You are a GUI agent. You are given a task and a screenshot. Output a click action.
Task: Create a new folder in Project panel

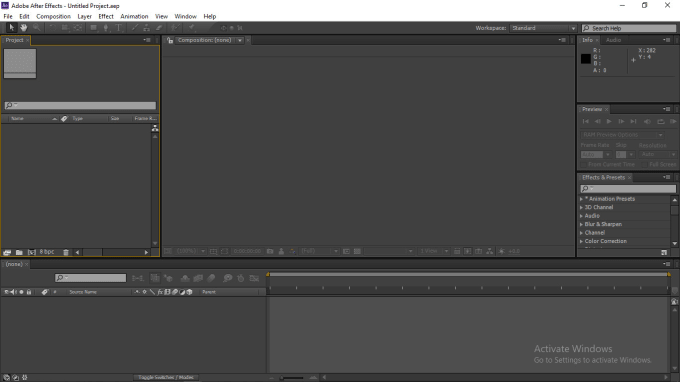(19, 252)
